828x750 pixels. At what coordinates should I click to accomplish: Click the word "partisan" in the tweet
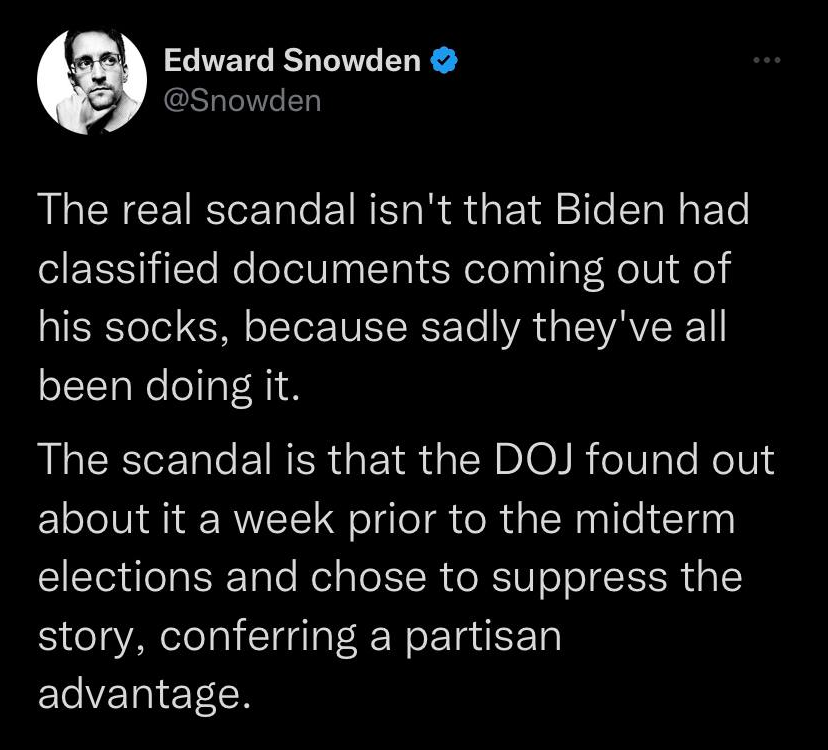click(483, 639)
